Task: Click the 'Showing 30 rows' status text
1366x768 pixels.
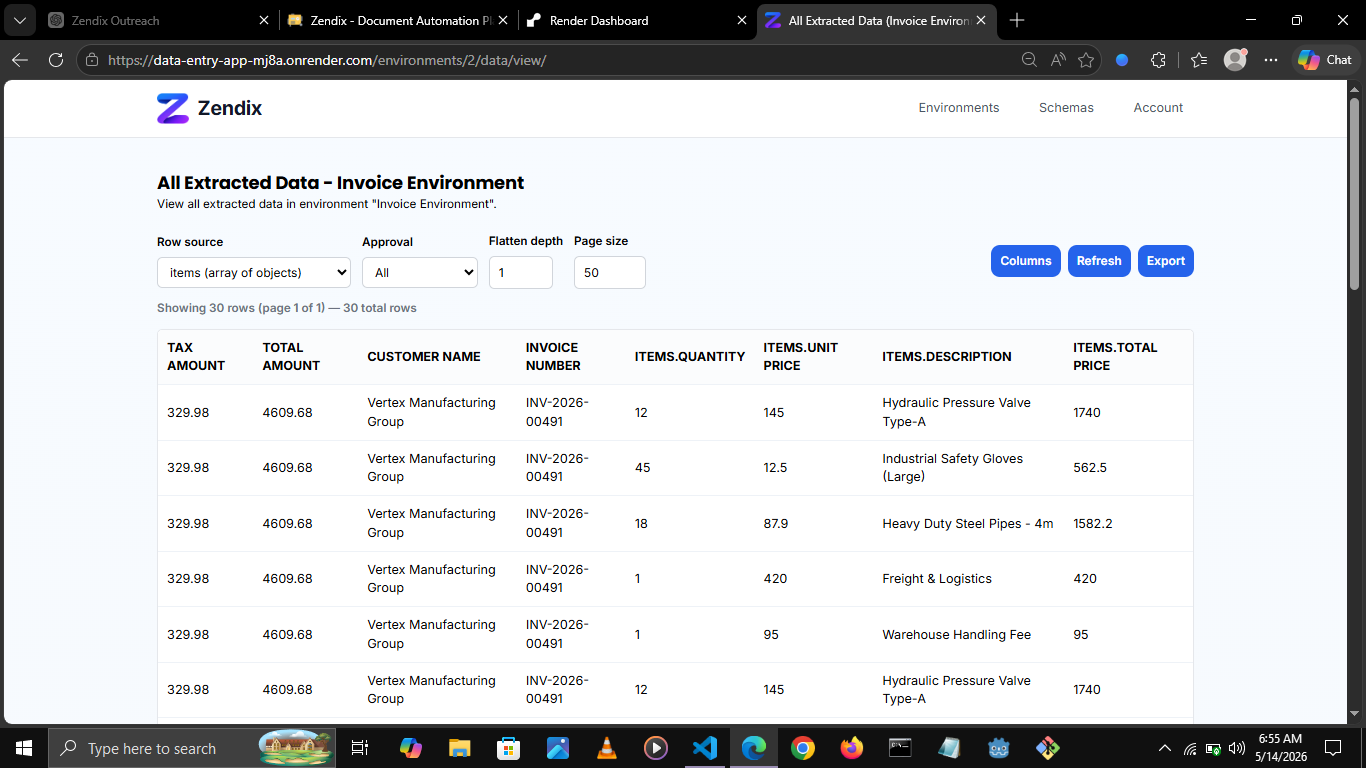Action: pyautogui.click(x=287, y=308)
